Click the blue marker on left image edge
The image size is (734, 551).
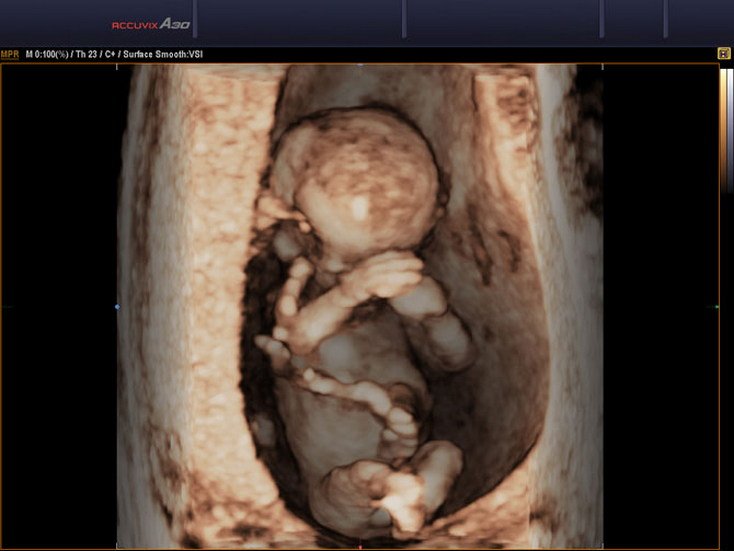tap(118, 307)
